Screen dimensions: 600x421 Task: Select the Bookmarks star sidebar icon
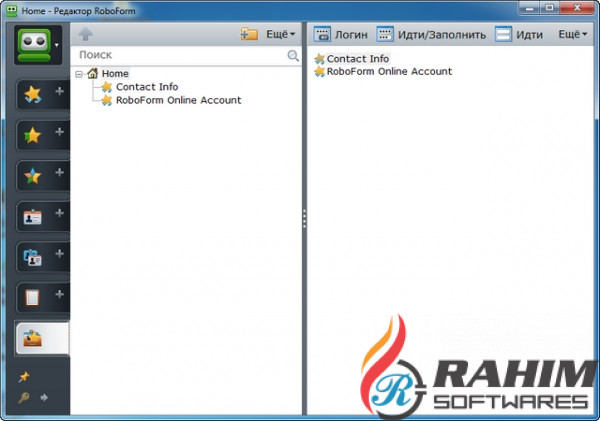(x=33, y=135)
